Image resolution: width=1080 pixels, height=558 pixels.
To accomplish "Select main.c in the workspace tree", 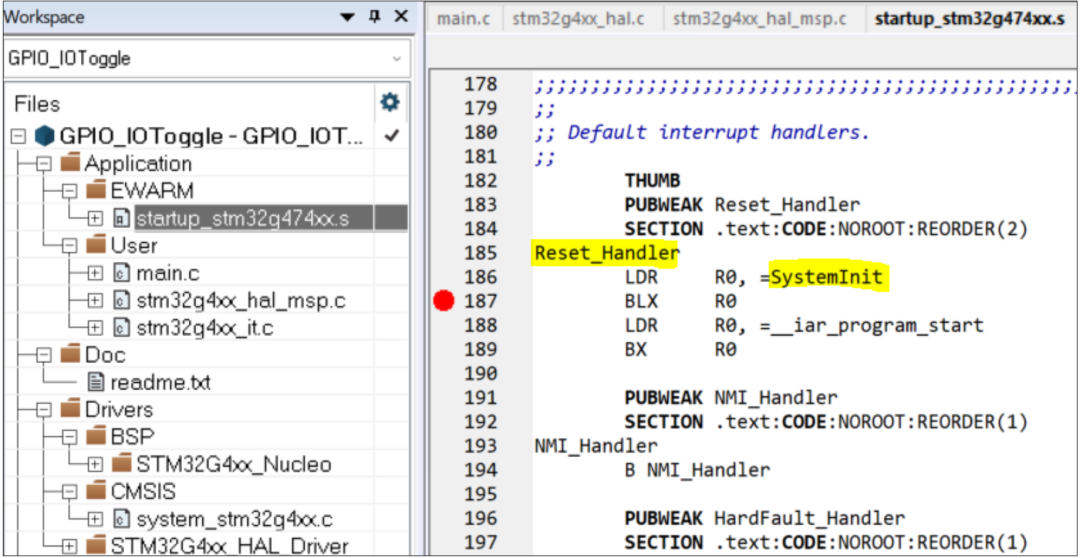I will [168, 273].
